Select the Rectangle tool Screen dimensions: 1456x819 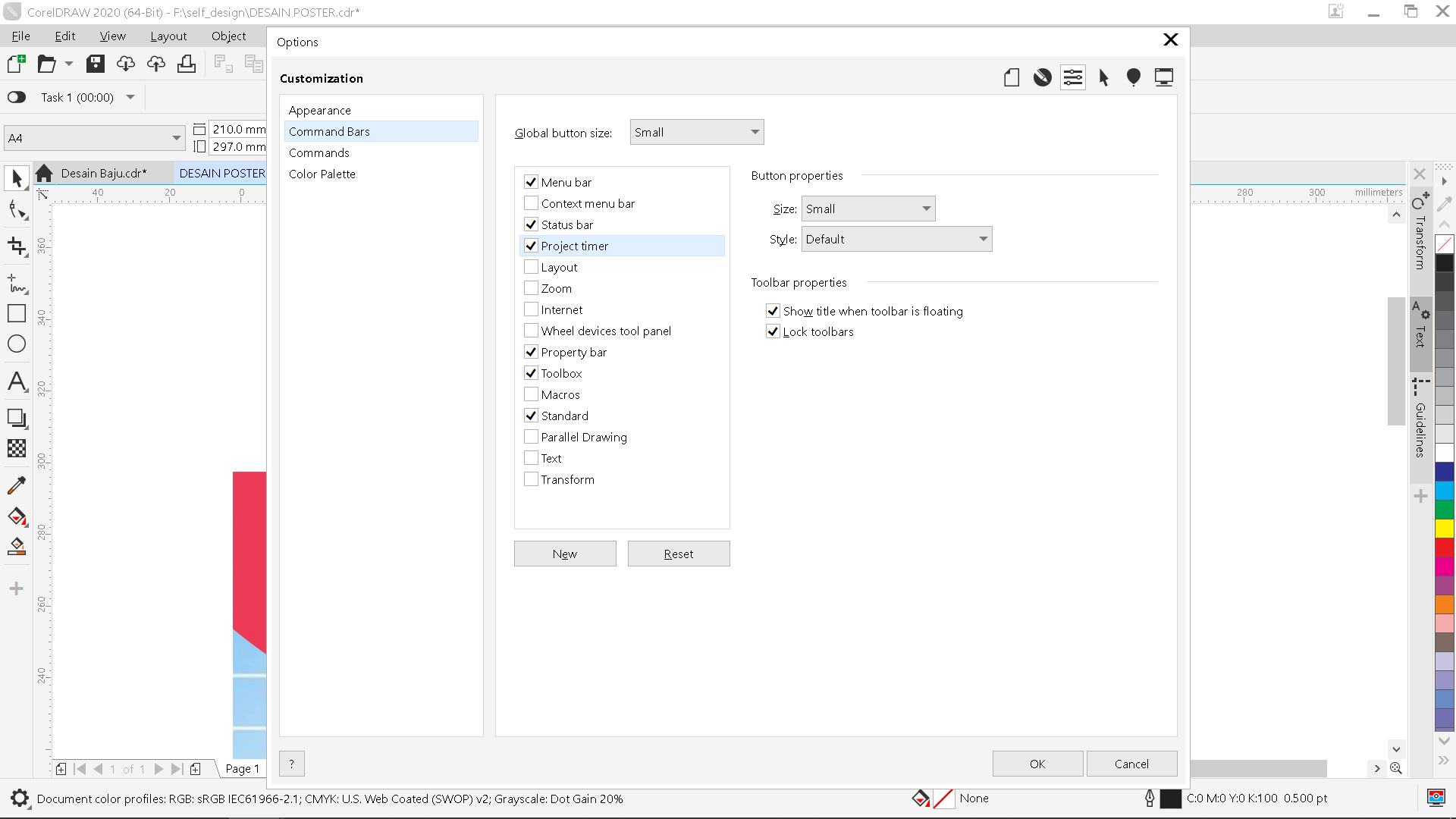tap(17, 312)
